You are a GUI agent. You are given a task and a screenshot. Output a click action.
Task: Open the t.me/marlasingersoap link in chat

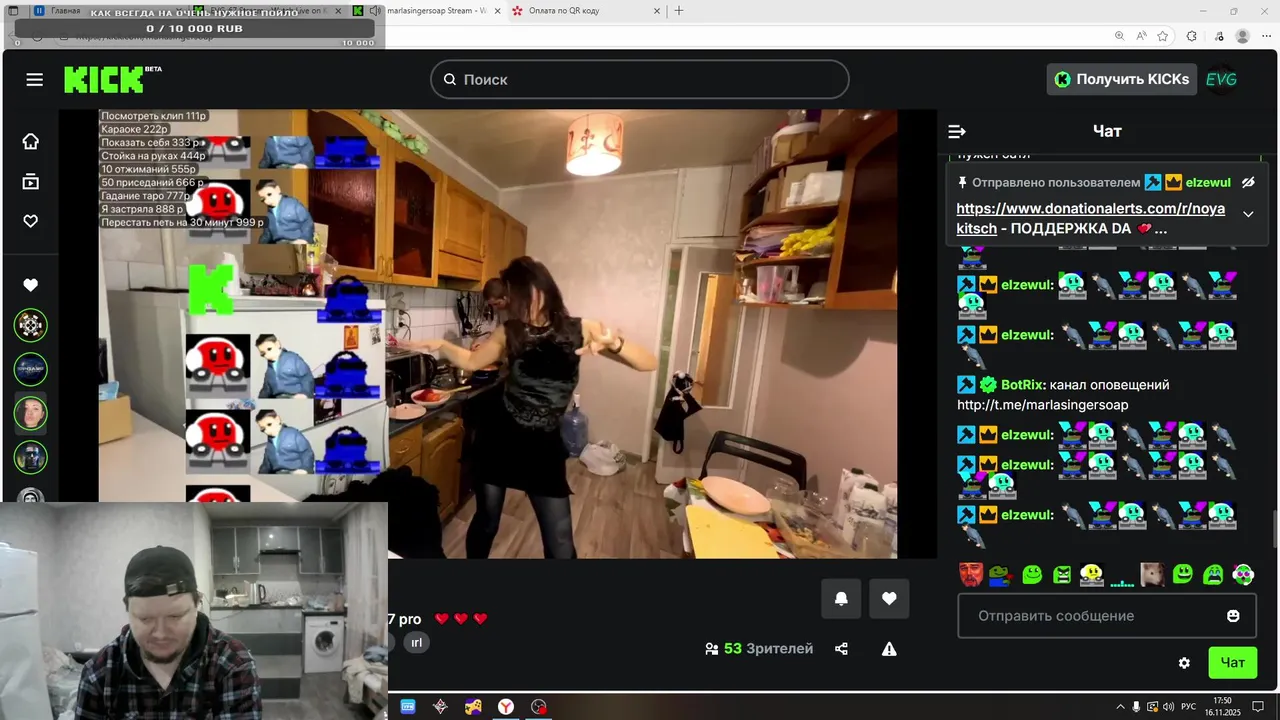coord(1042,405)
